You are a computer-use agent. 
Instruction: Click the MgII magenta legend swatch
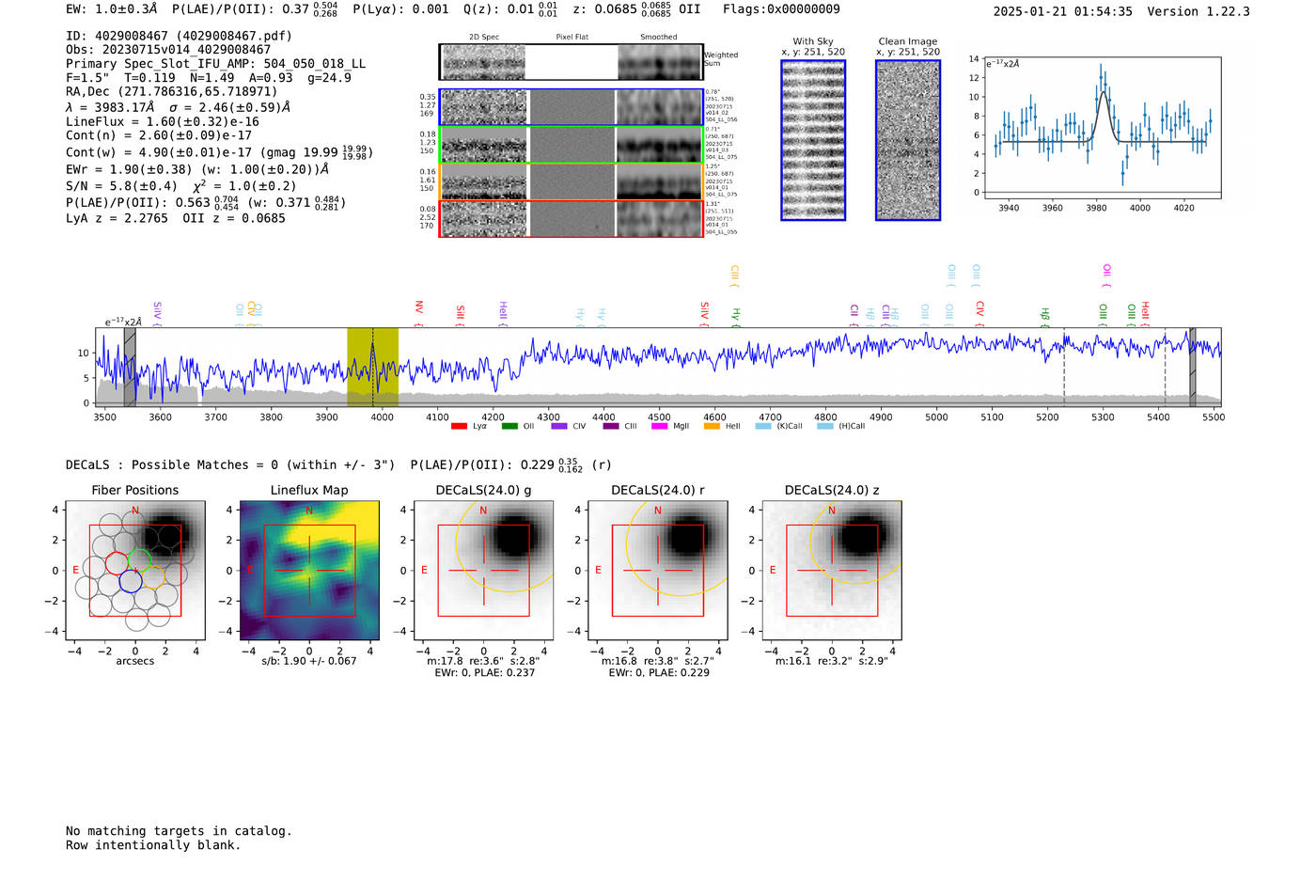click(660, 426)
